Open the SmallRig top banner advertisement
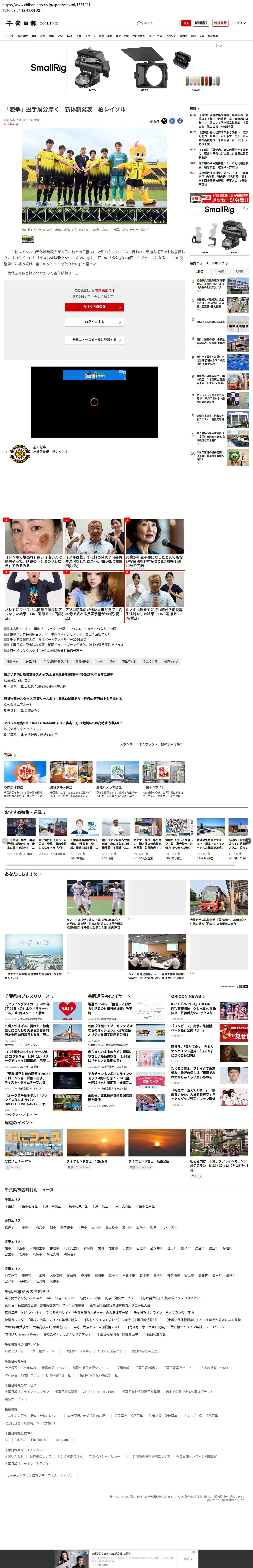This screenshot has width=253, height=1568. [x=126, y=68]
